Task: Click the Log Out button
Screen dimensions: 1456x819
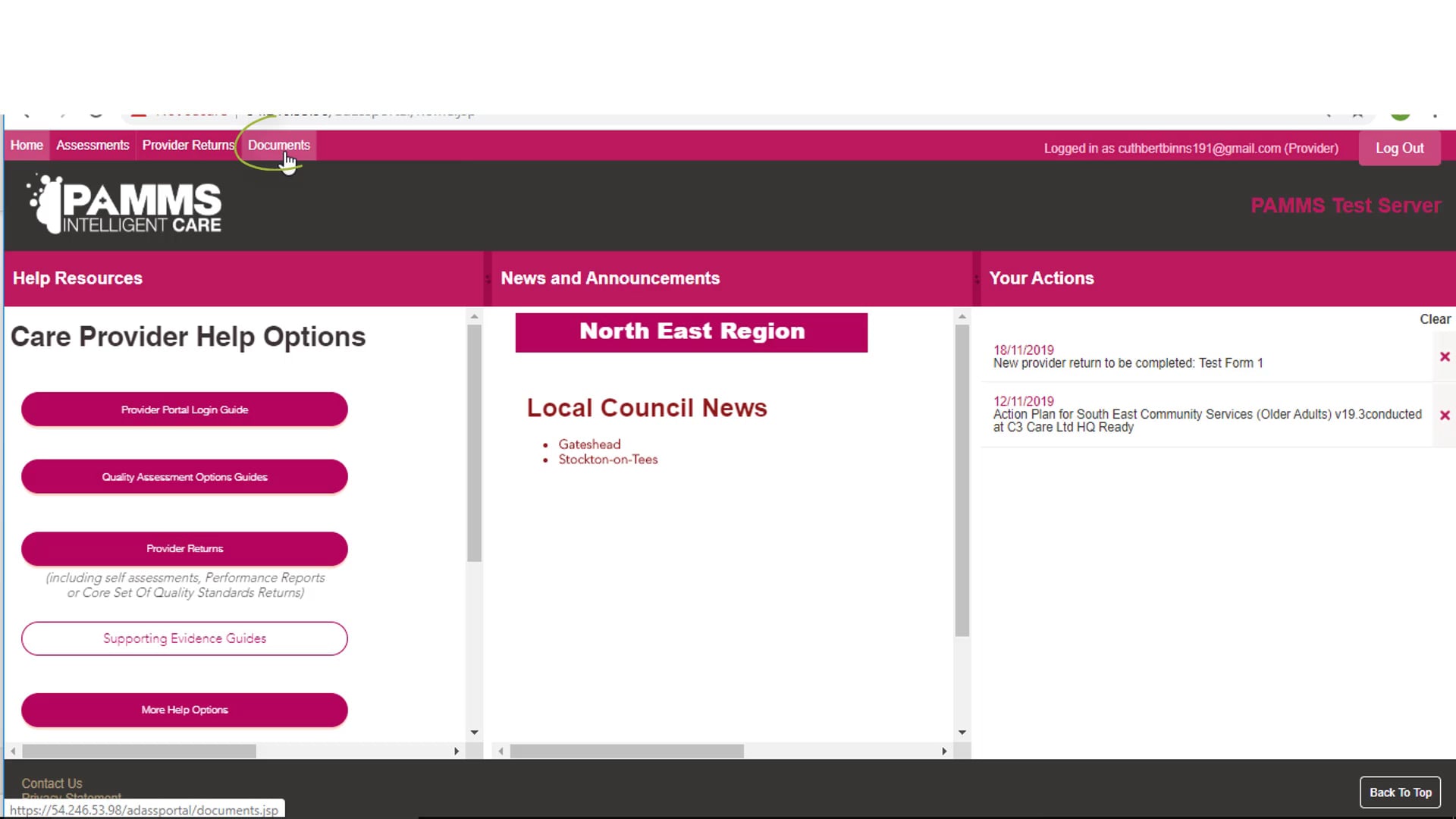Action: coord(1399,148)
